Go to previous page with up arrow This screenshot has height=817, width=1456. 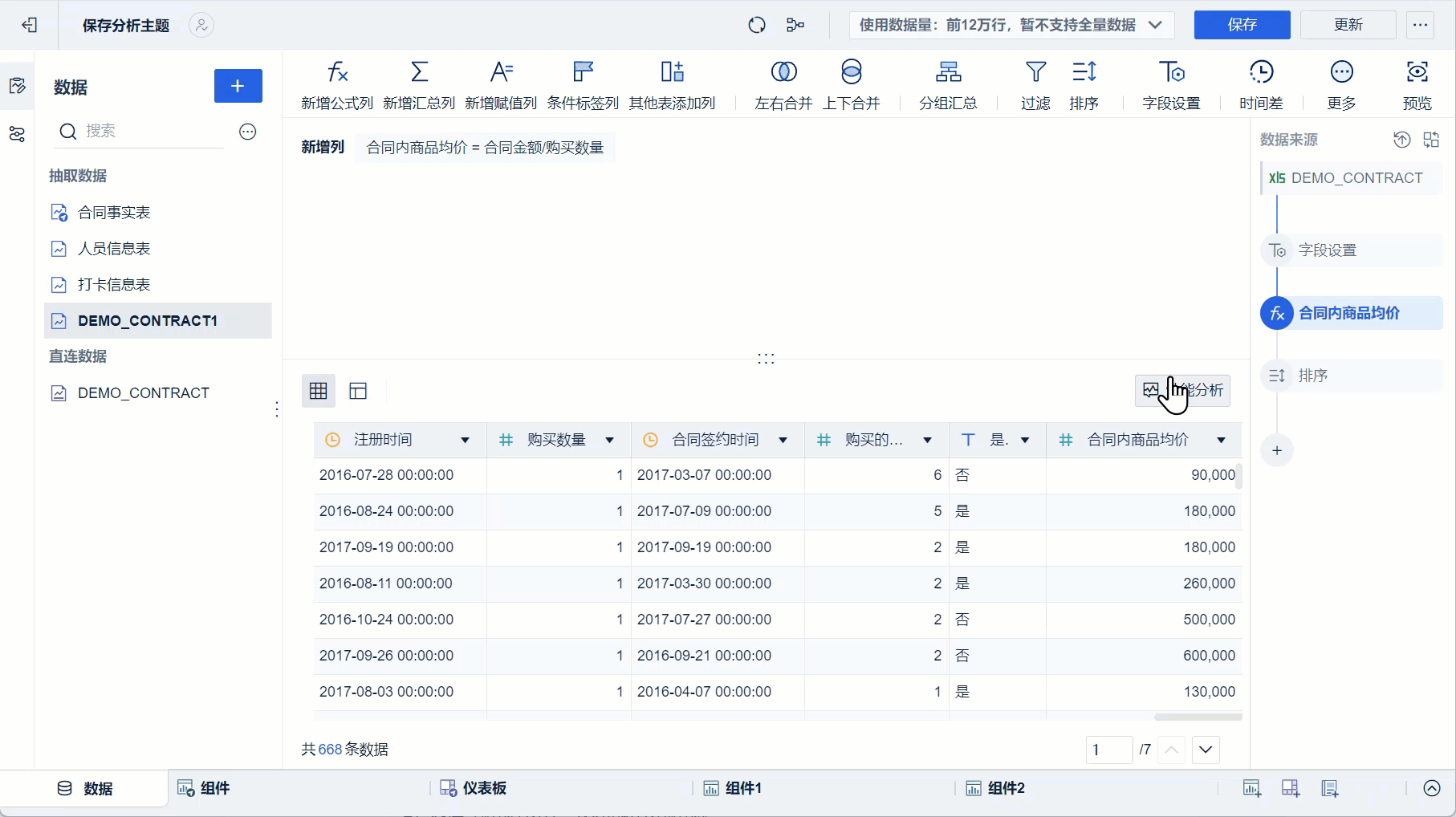pyautogui.click(x=1171, y=750)
